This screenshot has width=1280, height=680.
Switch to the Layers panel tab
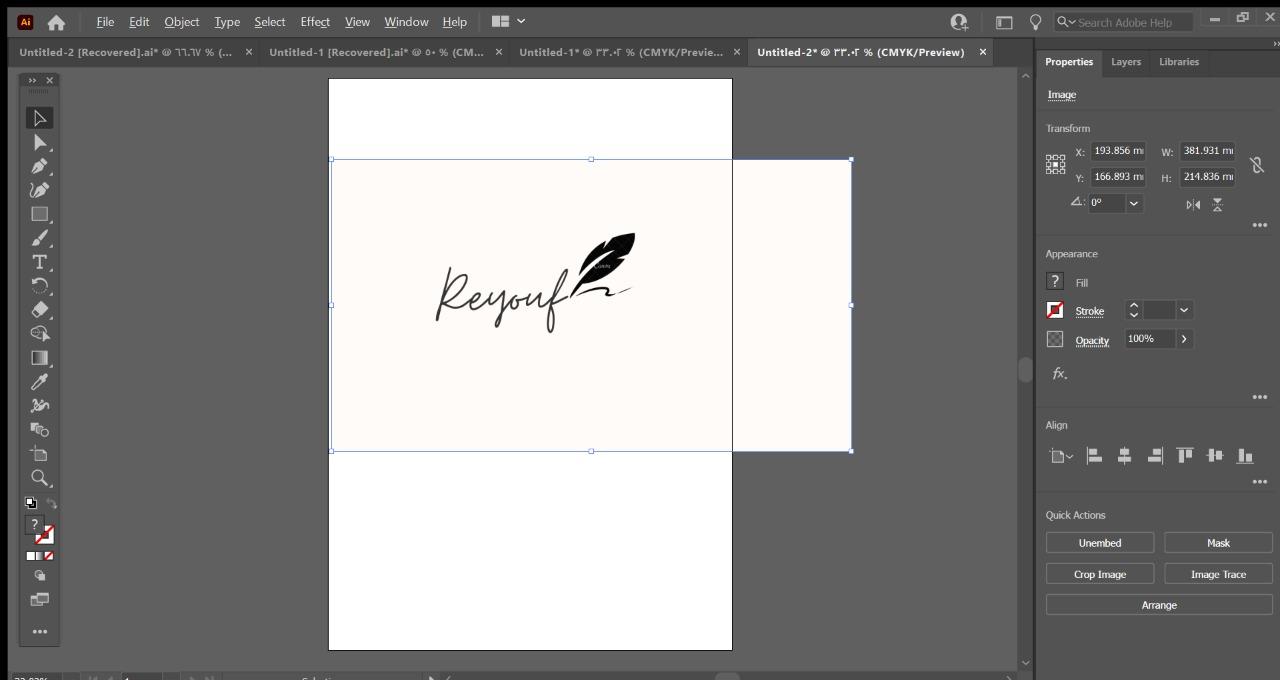tap(1126, 62)
